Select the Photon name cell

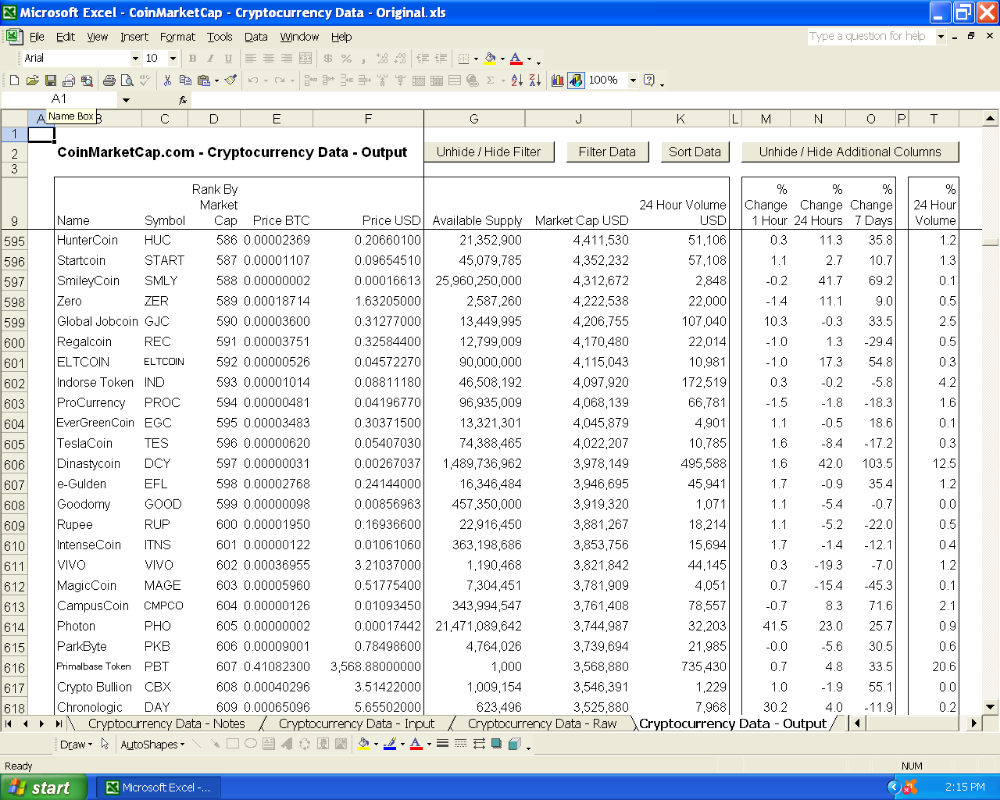(x=98, y=626)
